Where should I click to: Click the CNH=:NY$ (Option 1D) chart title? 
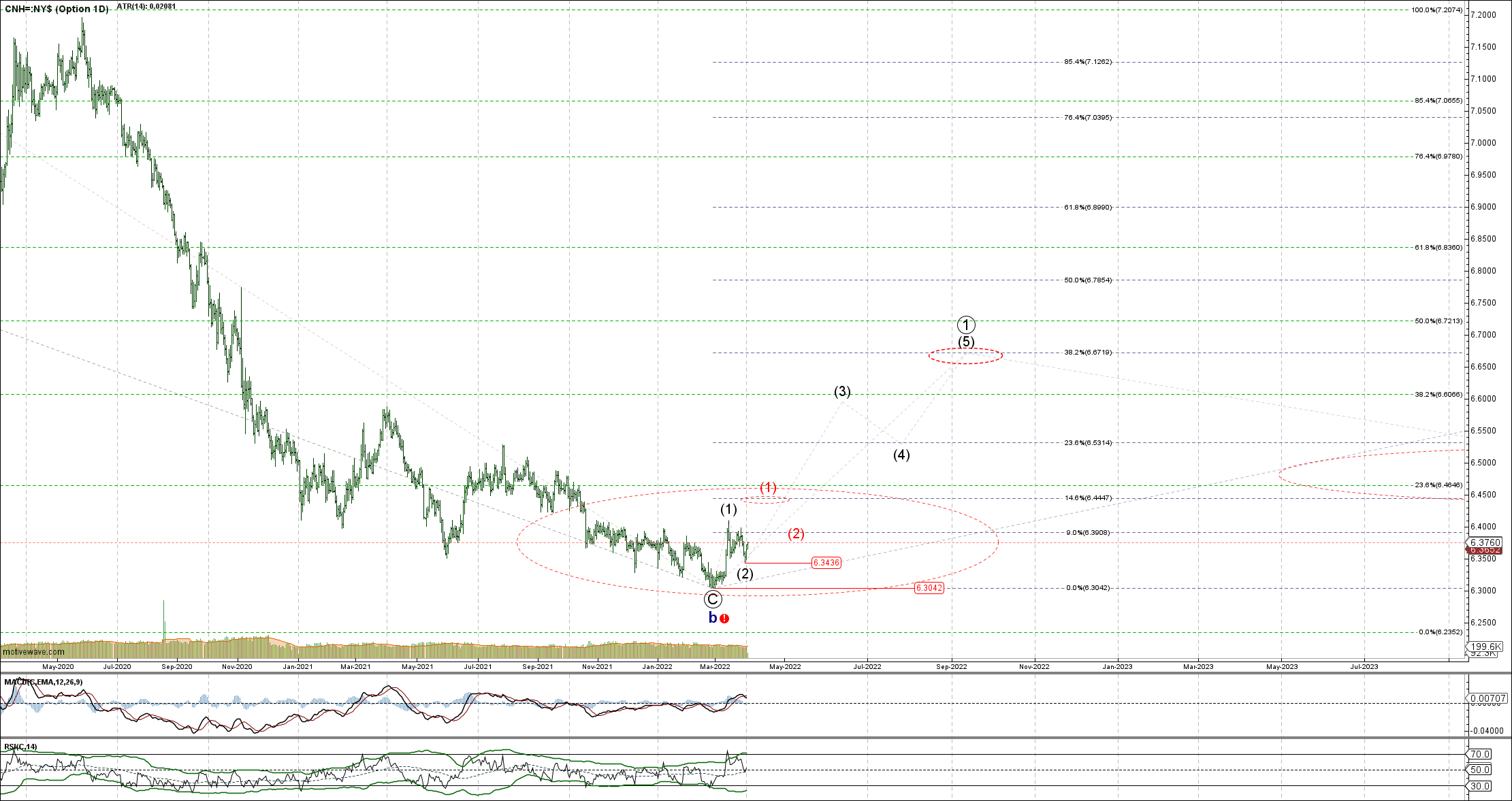(x=56, y=9)
